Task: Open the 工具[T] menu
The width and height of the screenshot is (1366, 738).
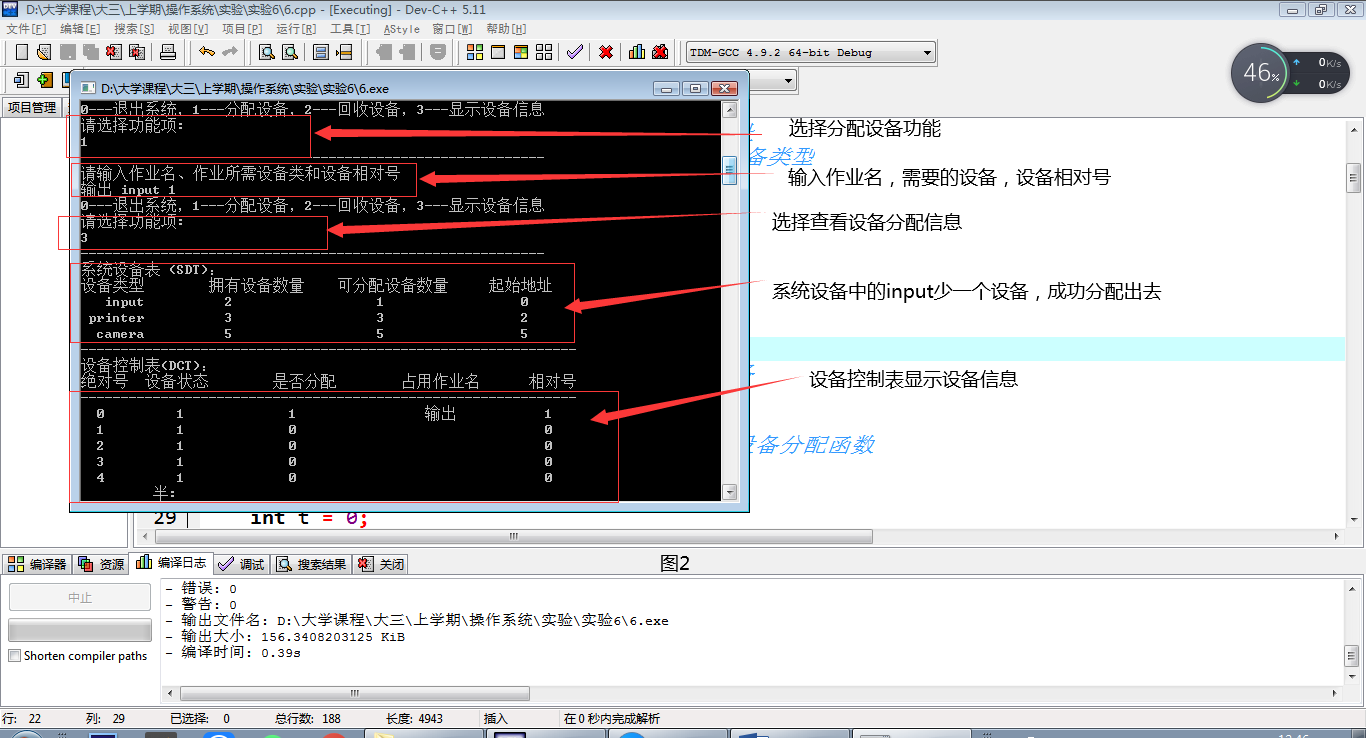Action: (x=350, y=29)
